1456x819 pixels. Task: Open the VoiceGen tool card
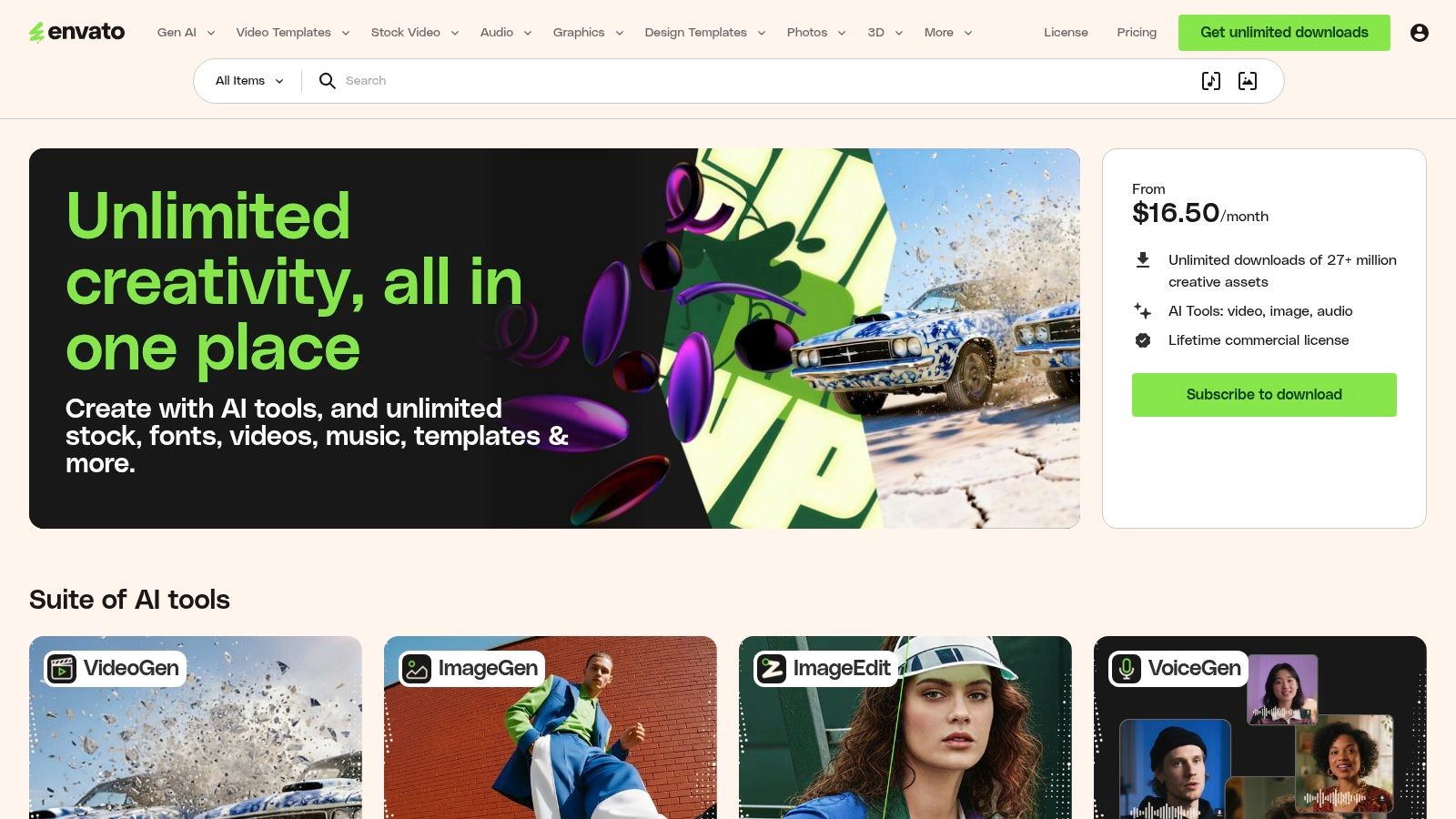(1260, 727)
